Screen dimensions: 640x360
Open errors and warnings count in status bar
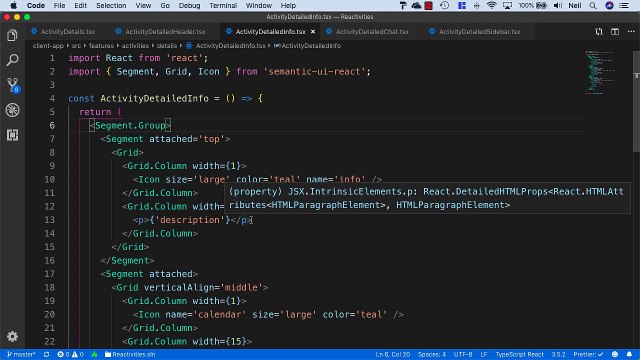coord(70,354)
